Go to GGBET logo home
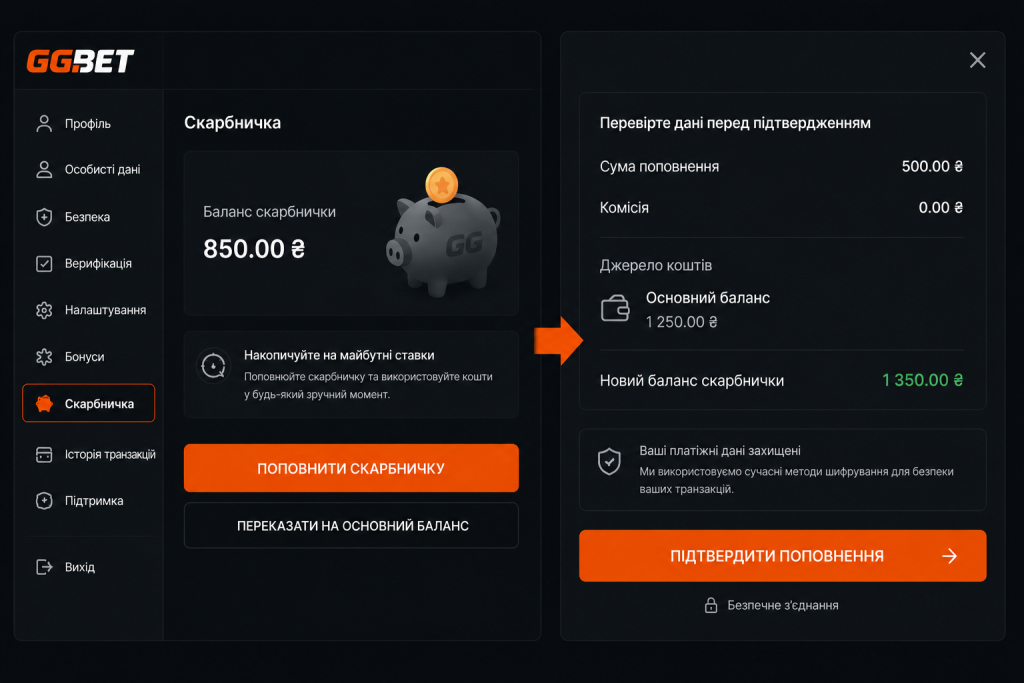 [80, 61]
